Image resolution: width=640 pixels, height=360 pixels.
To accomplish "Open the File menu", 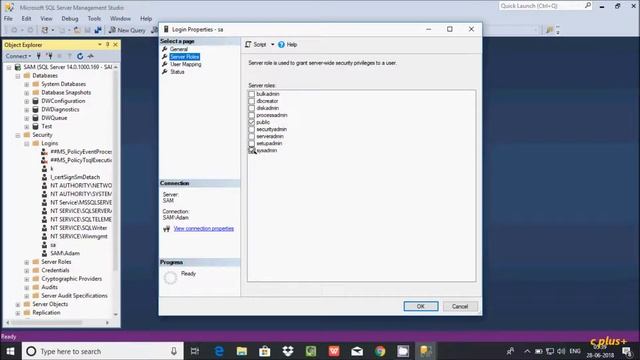I will (x=8, y=18).
